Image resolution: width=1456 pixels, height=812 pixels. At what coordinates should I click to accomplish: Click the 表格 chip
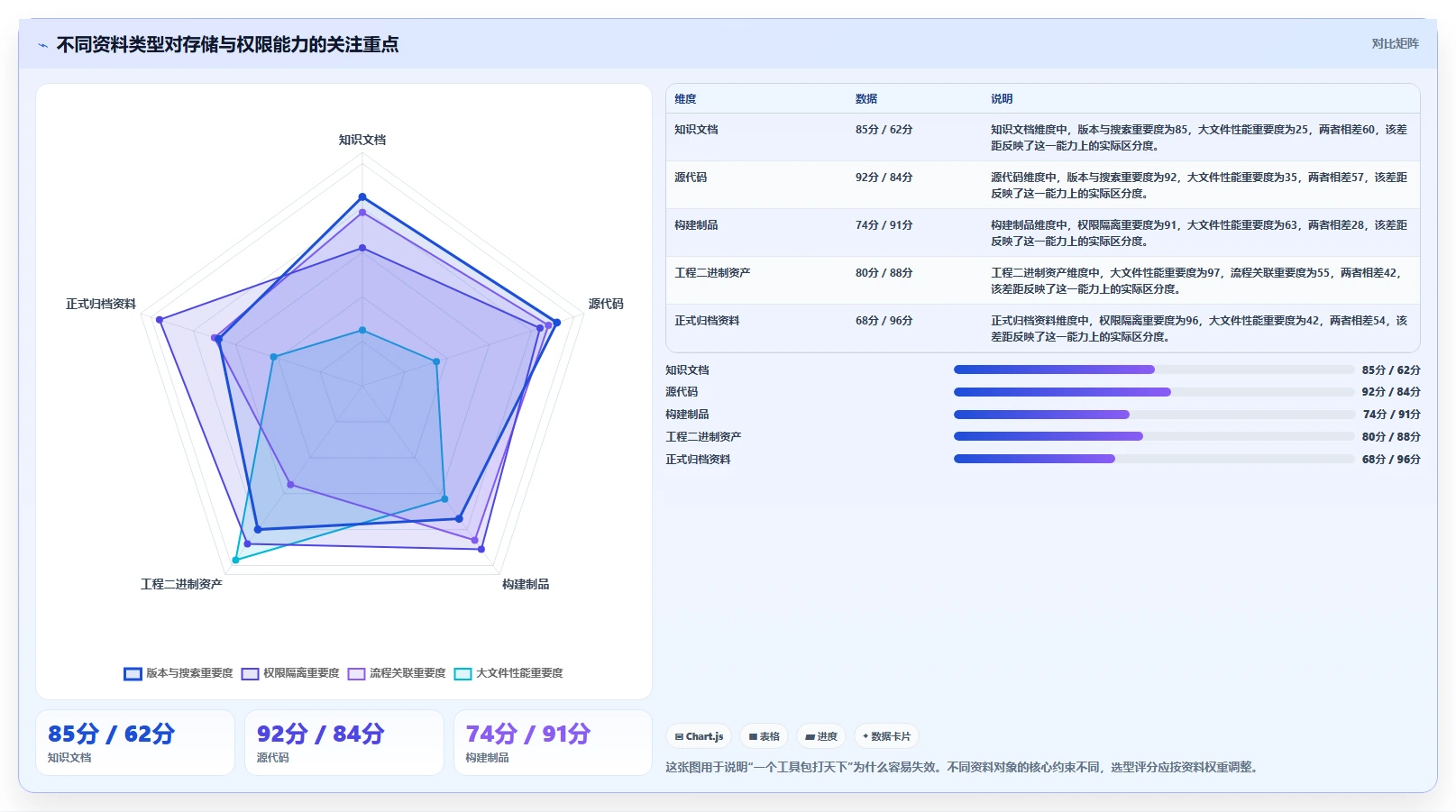[764, 736]
